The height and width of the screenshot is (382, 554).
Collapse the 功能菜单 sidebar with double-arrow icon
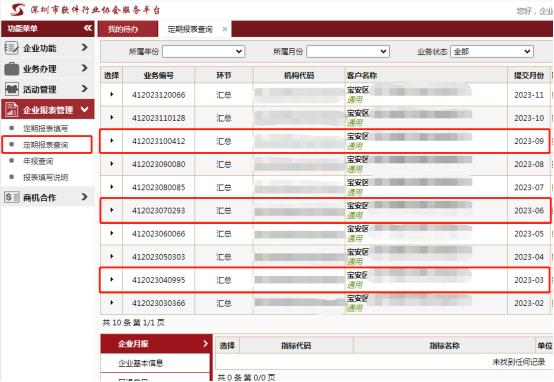pos(88,28)
